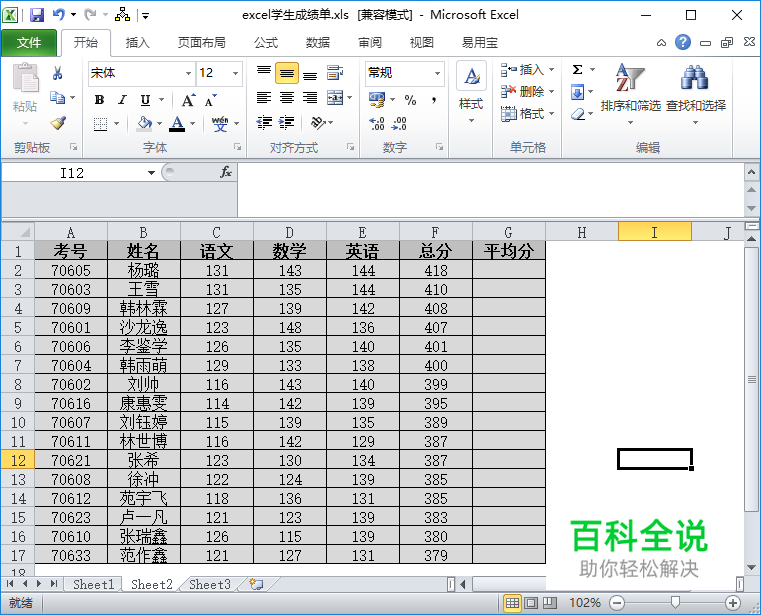Open the font size 12 dropdown
Screen dimensions: 761x615
[235, 73]
